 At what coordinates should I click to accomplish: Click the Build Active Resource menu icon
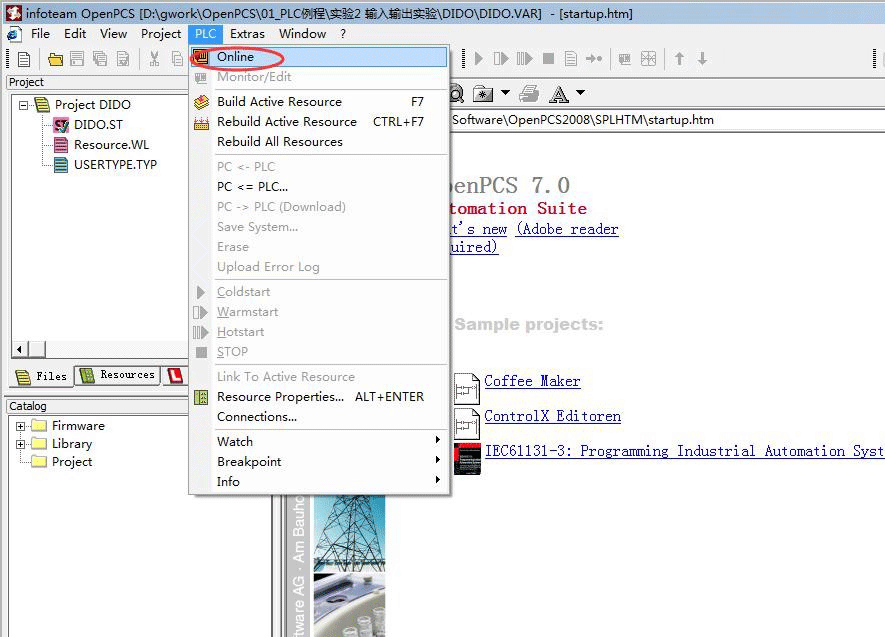tap(201, 102)
